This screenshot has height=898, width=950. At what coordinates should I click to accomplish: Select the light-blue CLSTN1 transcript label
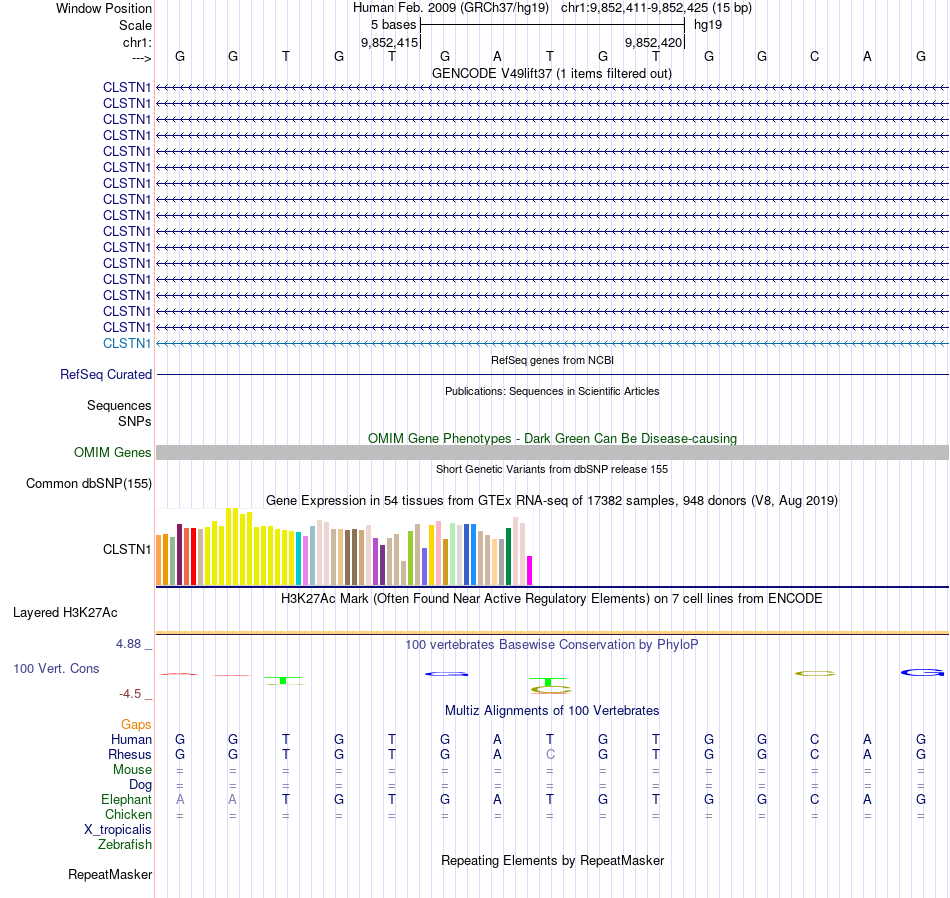[x=127, y=344]
